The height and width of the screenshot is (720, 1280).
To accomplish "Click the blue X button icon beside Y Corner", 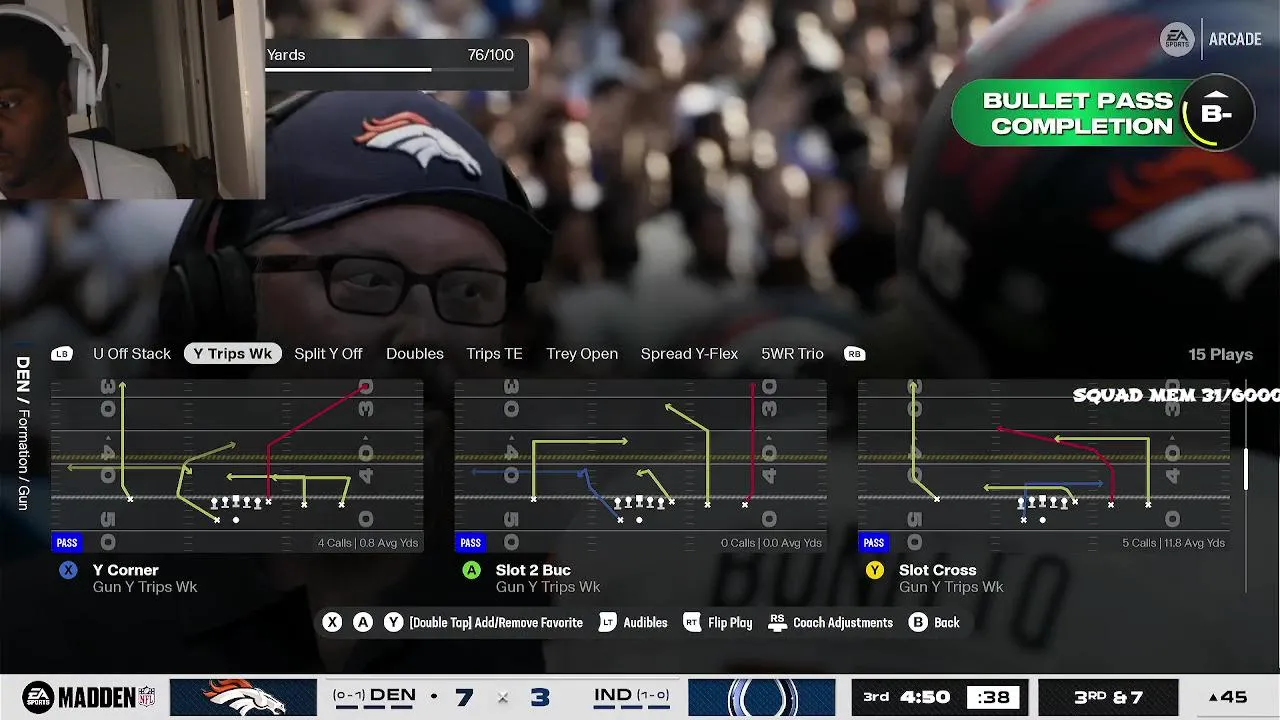I will (x=68, y=570).
